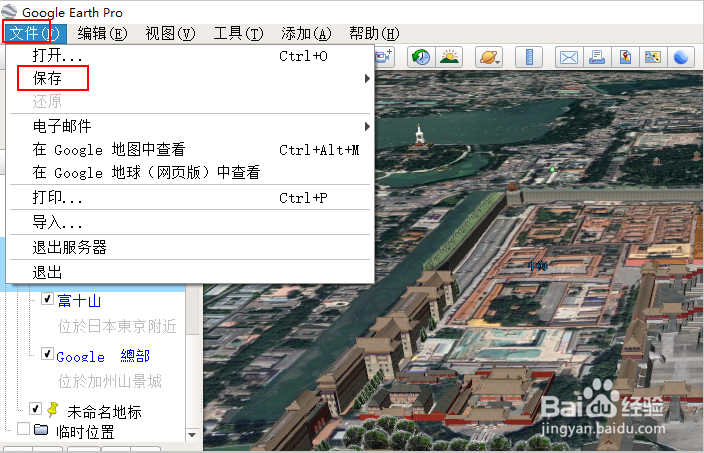Uncheck the Google 總部 checkbox
Screen dimensions: 704x453
[47, 354]
